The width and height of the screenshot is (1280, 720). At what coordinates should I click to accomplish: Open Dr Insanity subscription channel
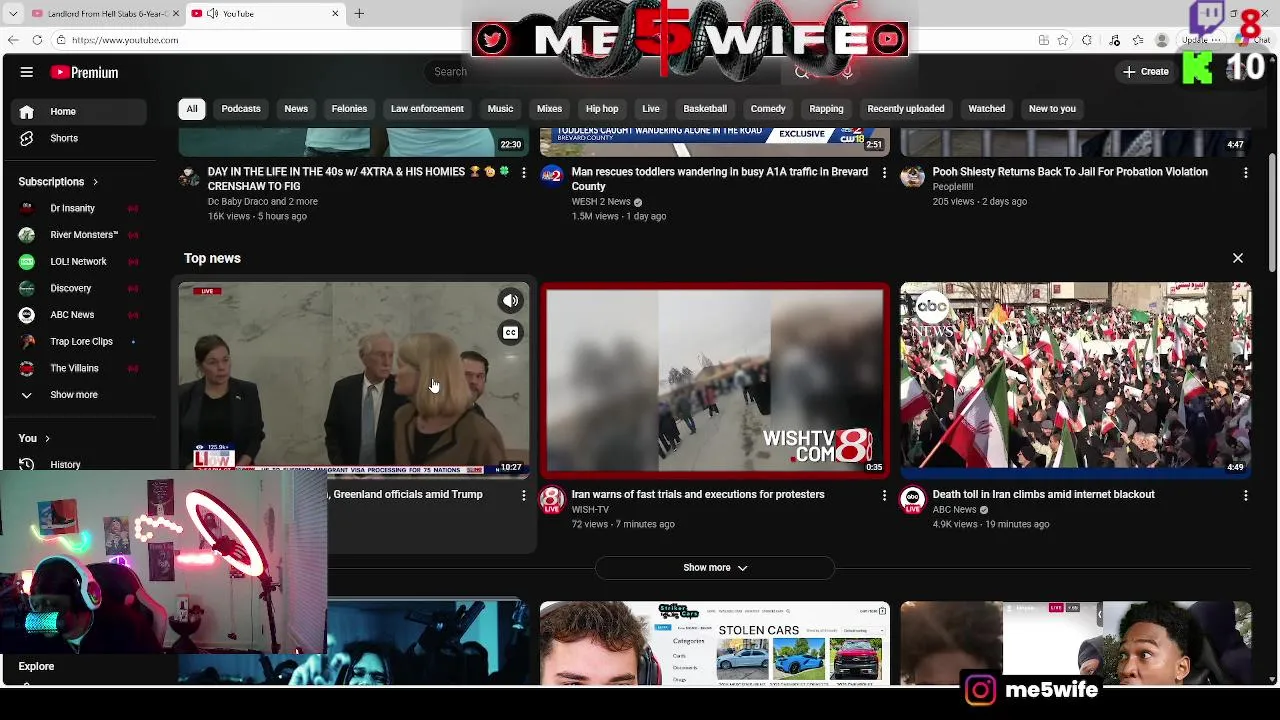point(79,208)
